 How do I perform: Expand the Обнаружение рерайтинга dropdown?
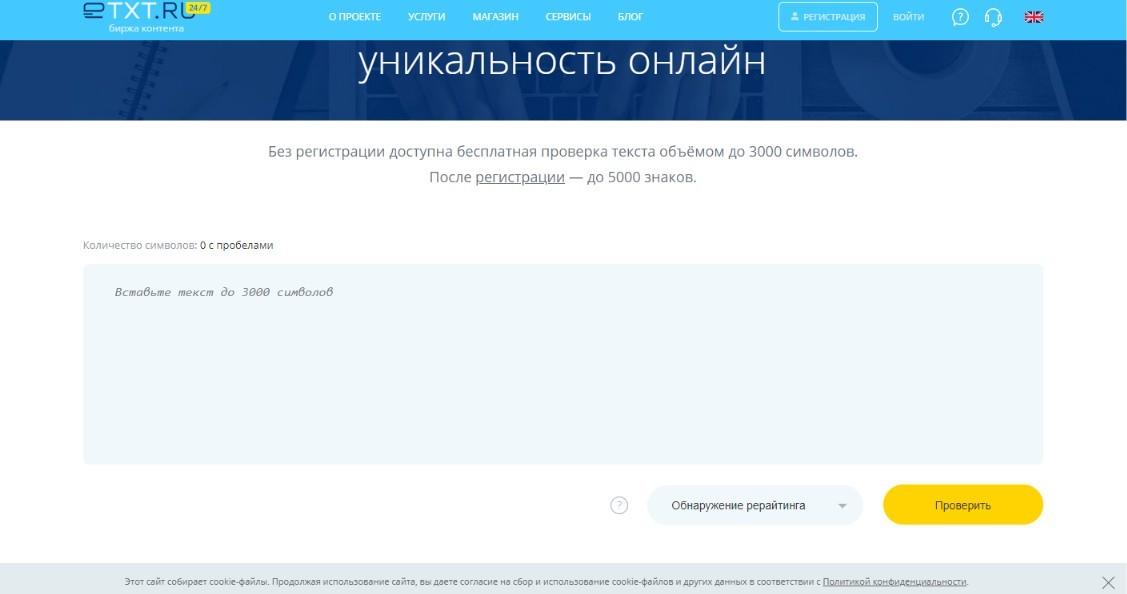(x=738, y=505)
